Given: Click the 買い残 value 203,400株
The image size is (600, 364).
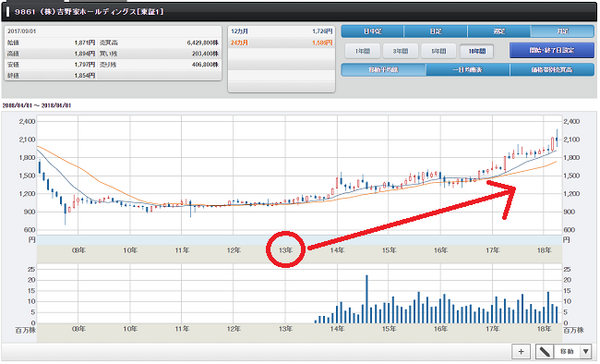Looking at the screenshot, I should click(205, 54).
